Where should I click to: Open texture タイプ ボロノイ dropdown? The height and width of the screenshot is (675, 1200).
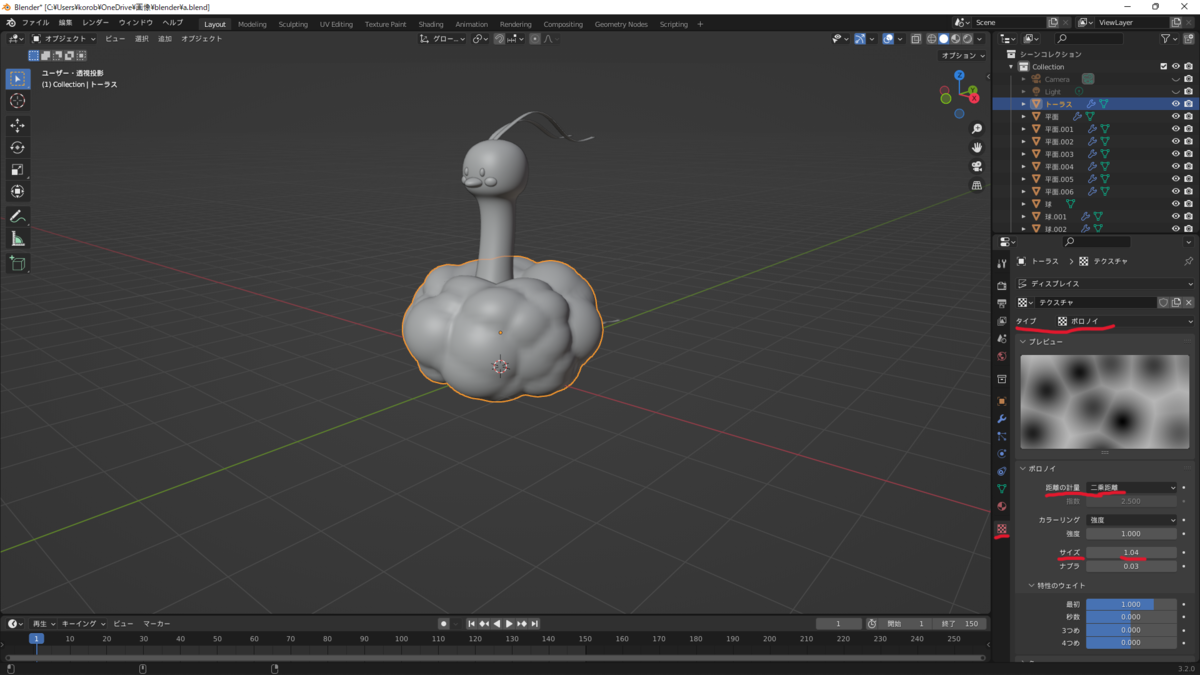pos(1125,321)
